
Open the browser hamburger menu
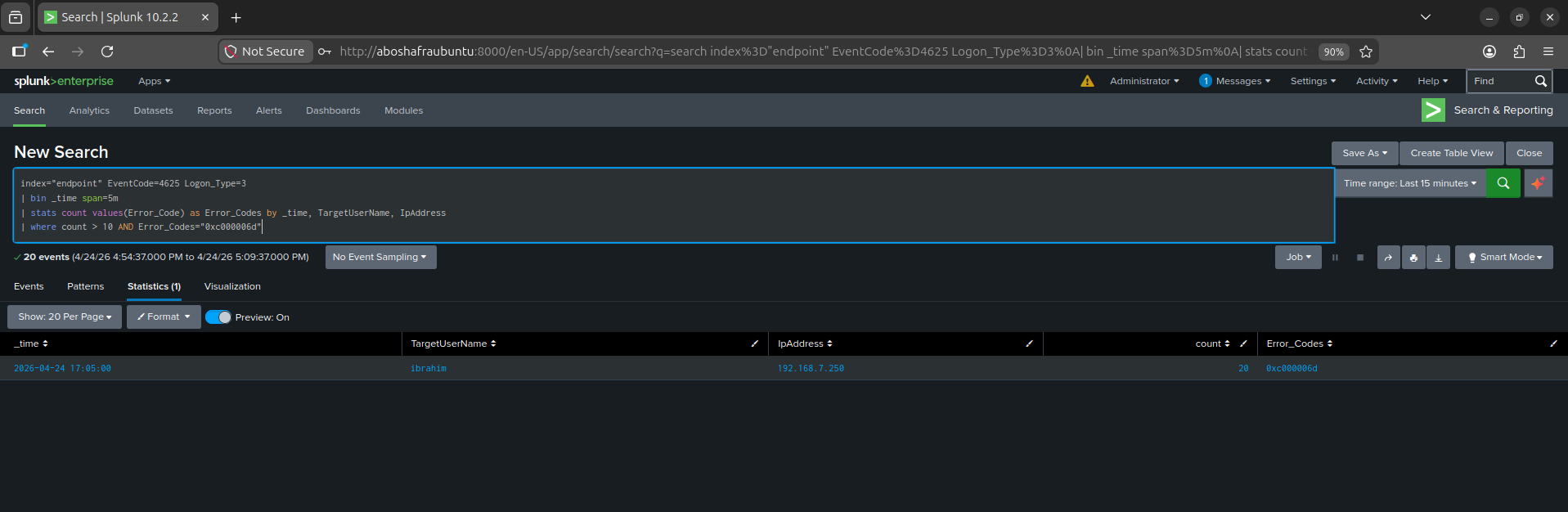pyautogui.click(x=1548, y=52)
